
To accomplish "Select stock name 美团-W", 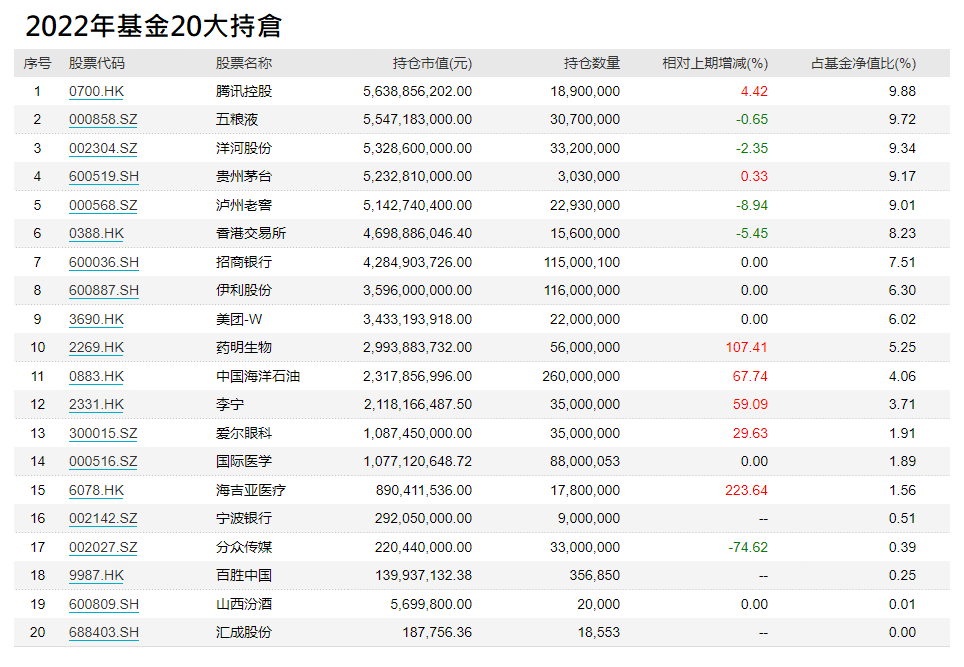I will click(239, 320).
